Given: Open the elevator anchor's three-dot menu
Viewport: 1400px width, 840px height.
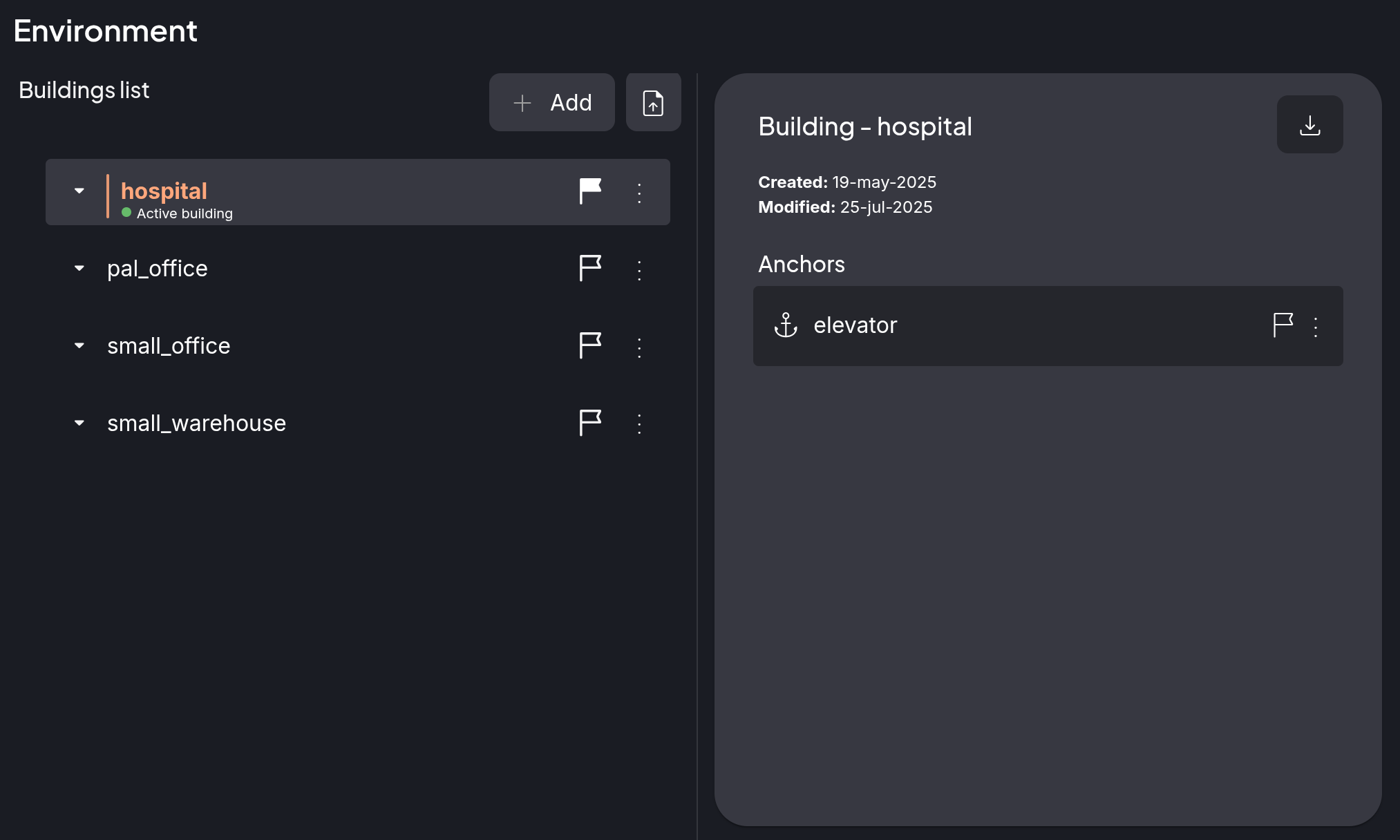Looking at the screenshot, I should (1316, 326).
